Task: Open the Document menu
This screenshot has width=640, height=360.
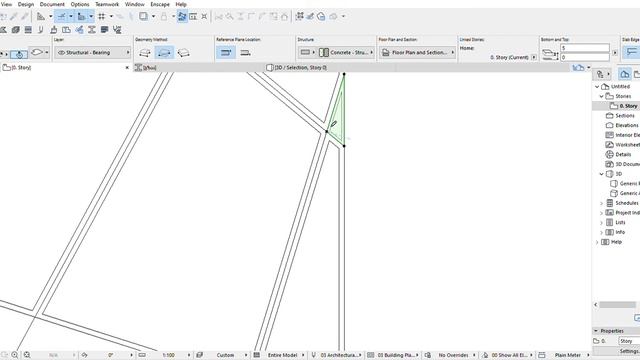Action: coord(52,4)
